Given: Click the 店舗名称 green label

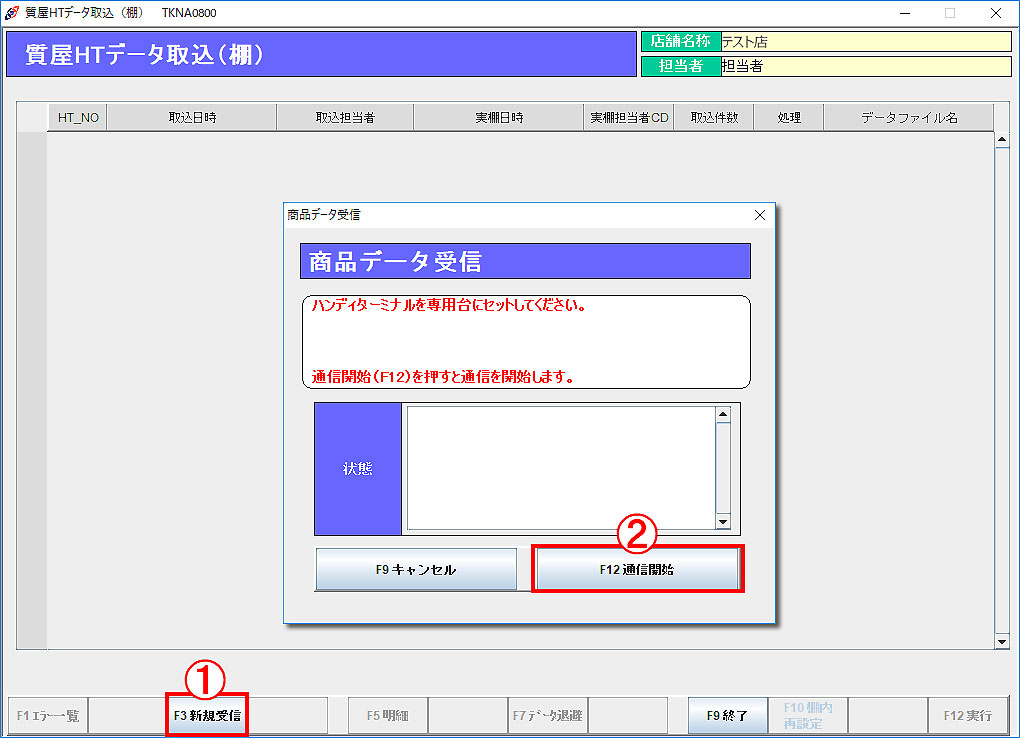Looking at the screenshot, I should pos(681,42).
